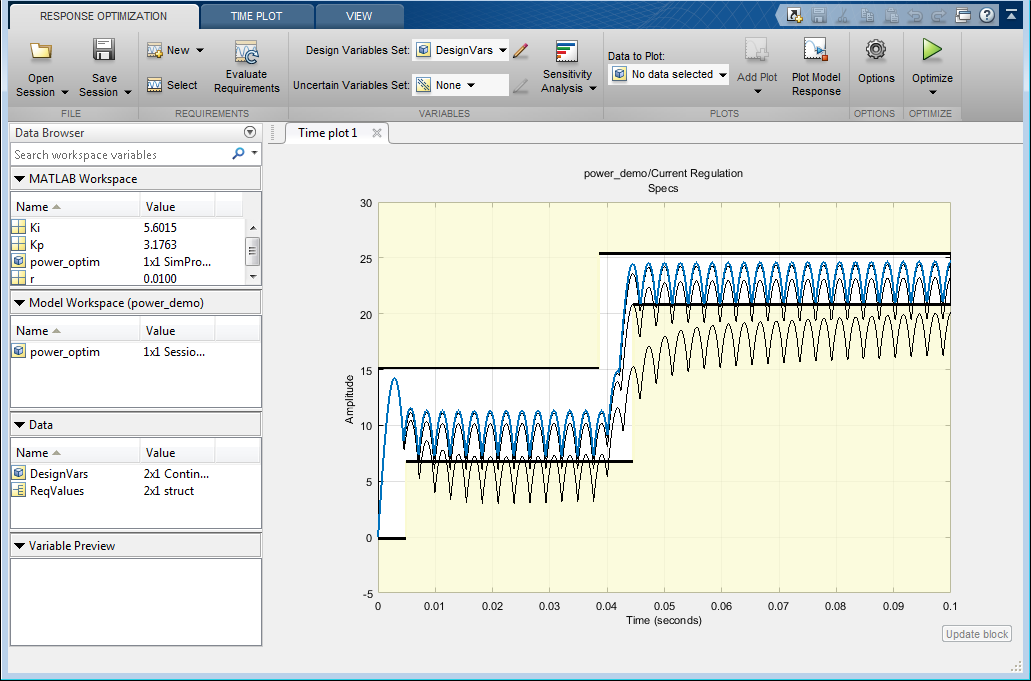Viewport: 1031px width, 681px height.
Task: Open Sensitivity Analysis tool
Action: [x=568, y=53]
